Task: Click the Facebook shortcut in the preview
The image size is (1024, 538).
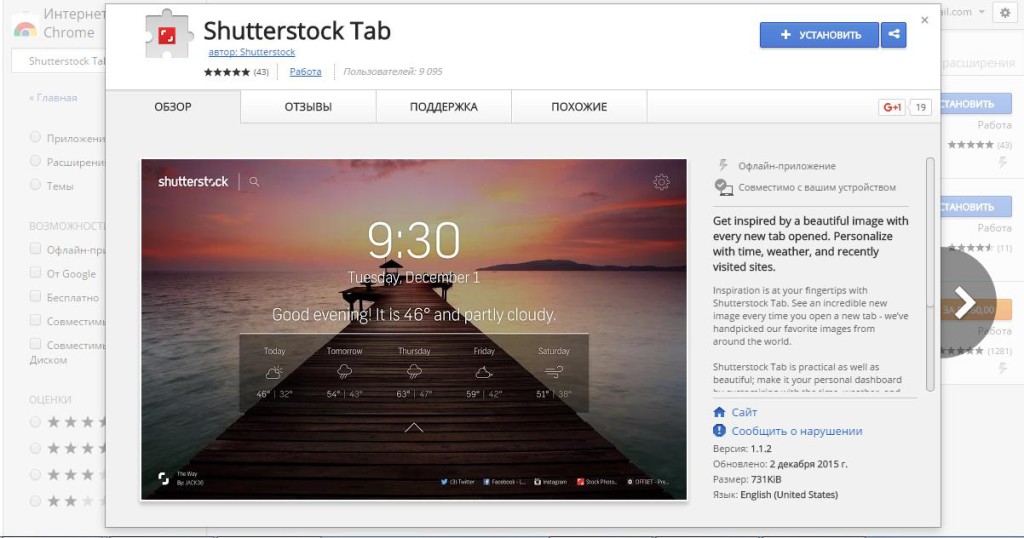Action: (x=504, y=482)
